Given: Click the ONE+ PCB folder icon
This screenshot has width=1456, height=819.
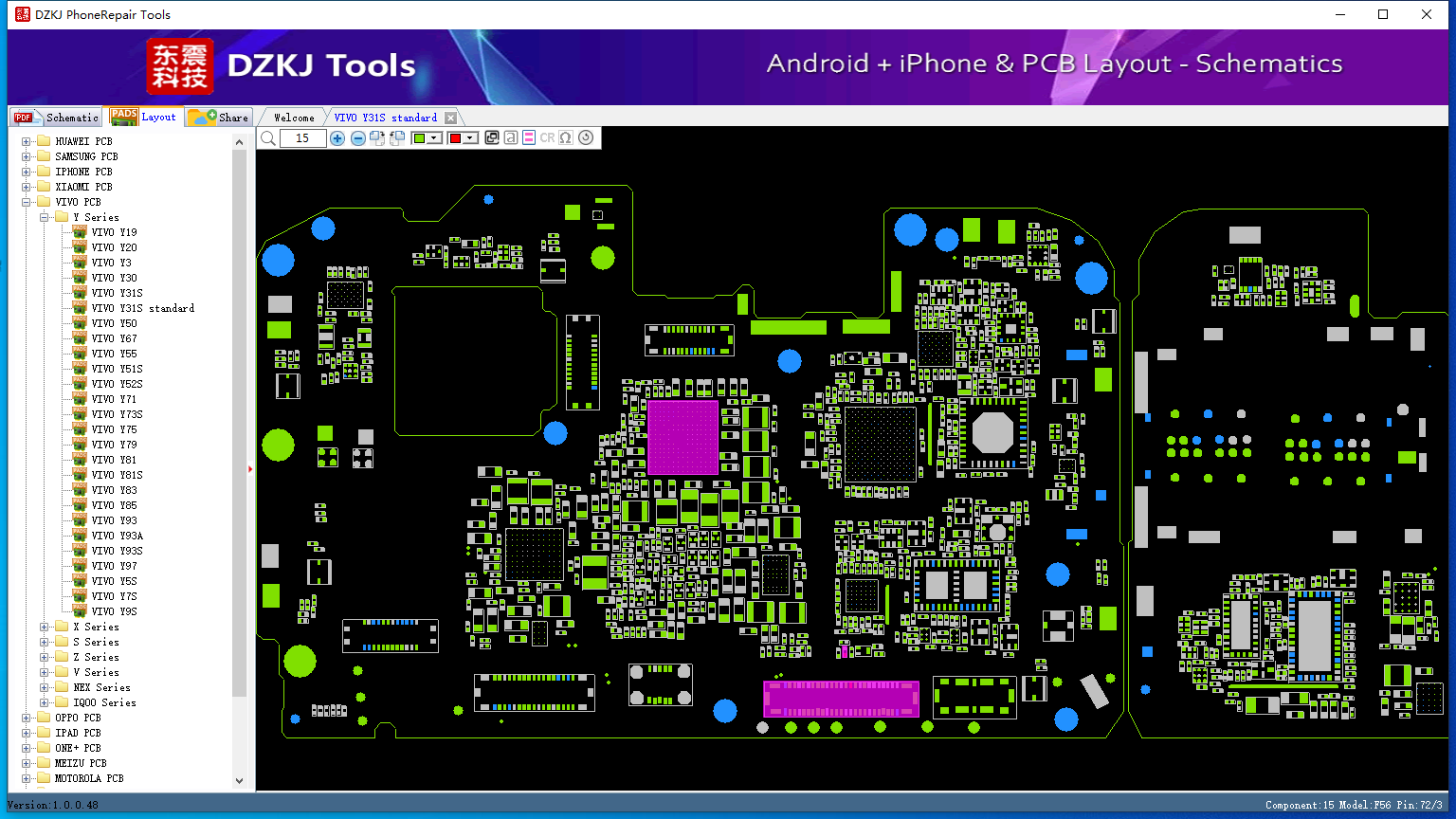Looking at the screenshot, I should [43, 748].
